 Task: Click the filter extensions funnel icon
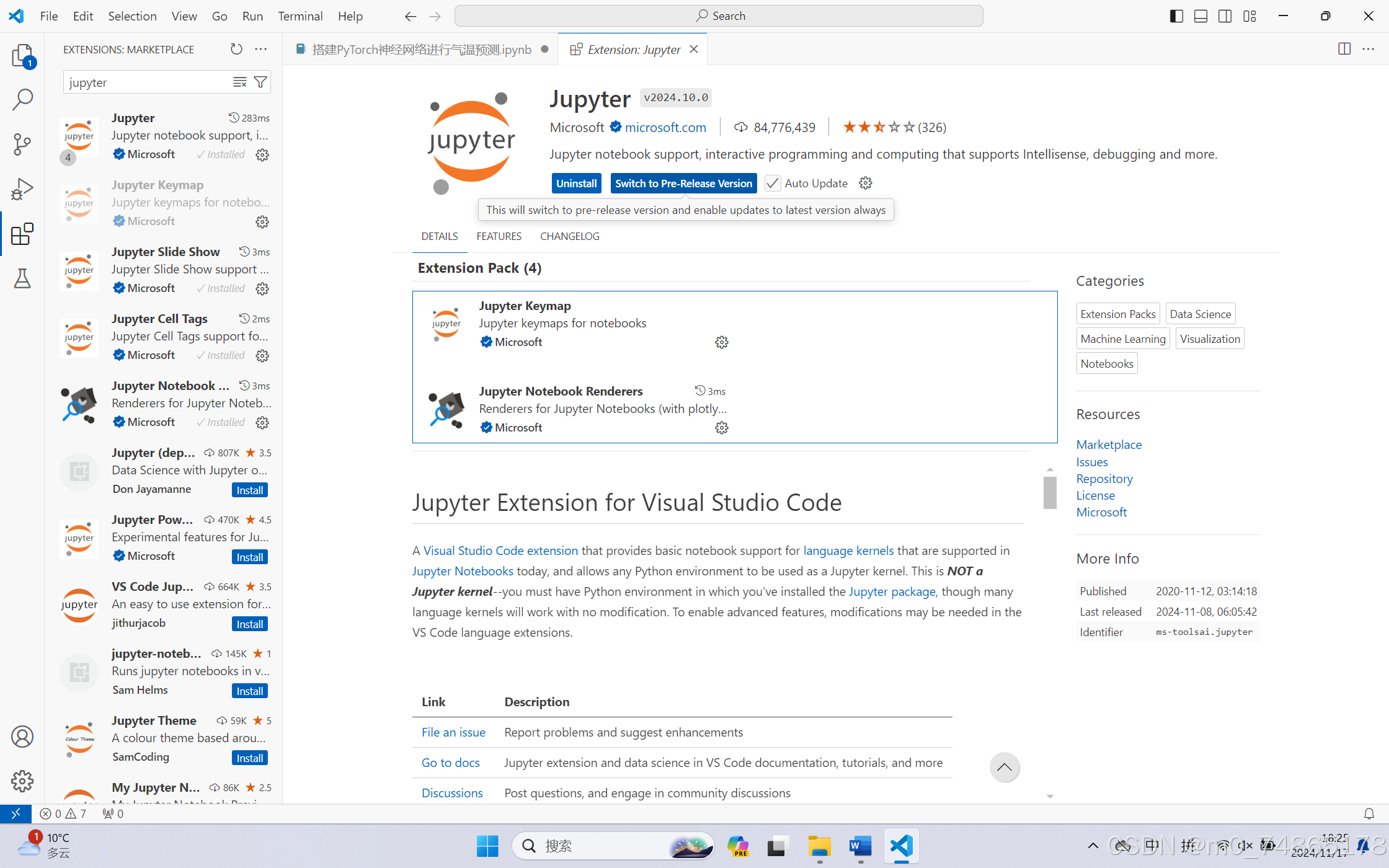click(x=261, y=82)
